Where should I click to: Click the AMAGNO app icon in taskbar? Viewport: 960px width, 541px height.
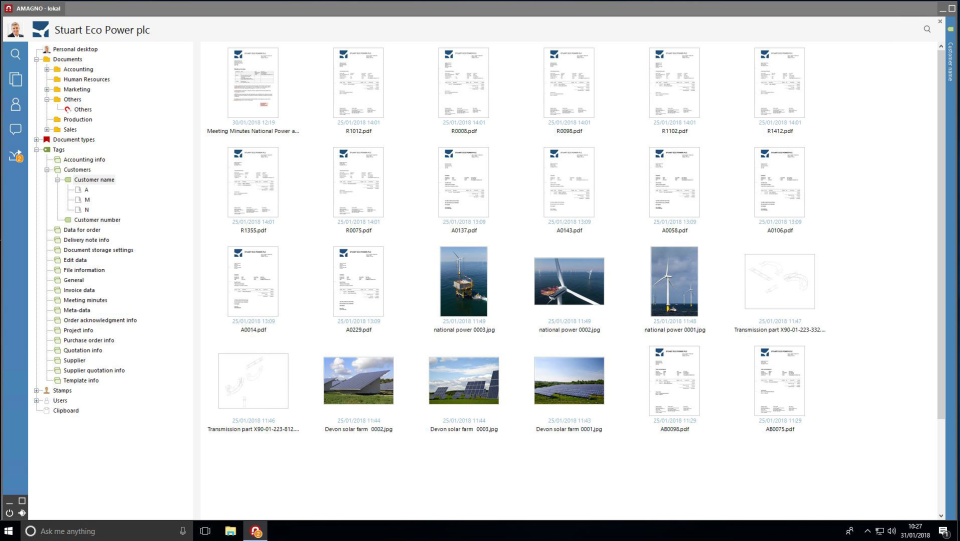tap(256, 531)
